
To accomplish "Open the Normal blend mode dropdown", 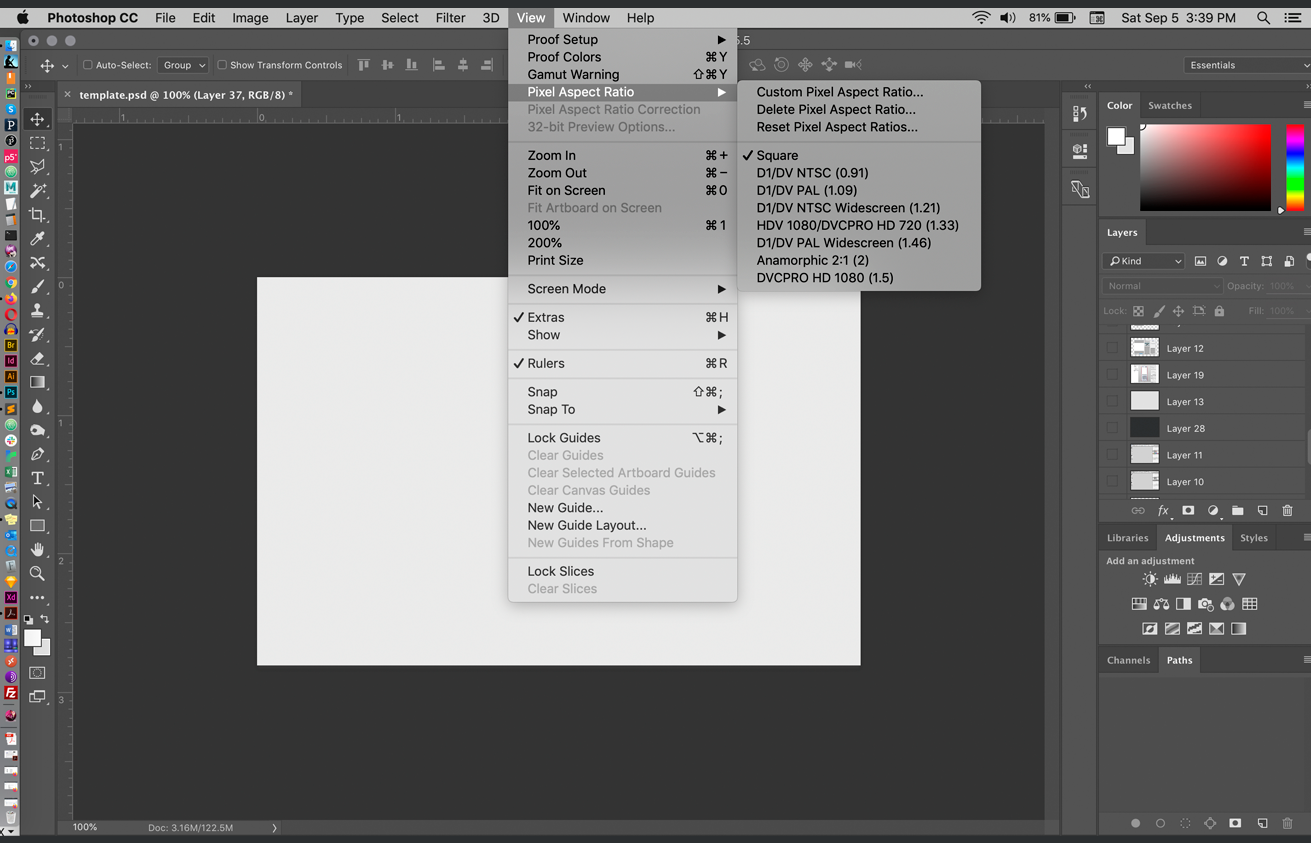I will [1162, 286].
